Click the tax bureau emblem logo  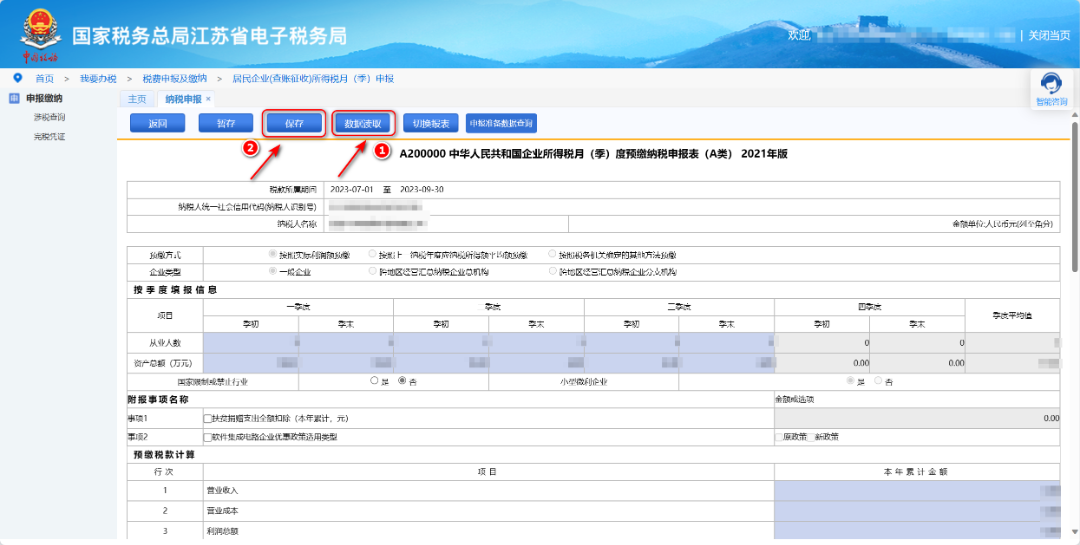[41, 35]
